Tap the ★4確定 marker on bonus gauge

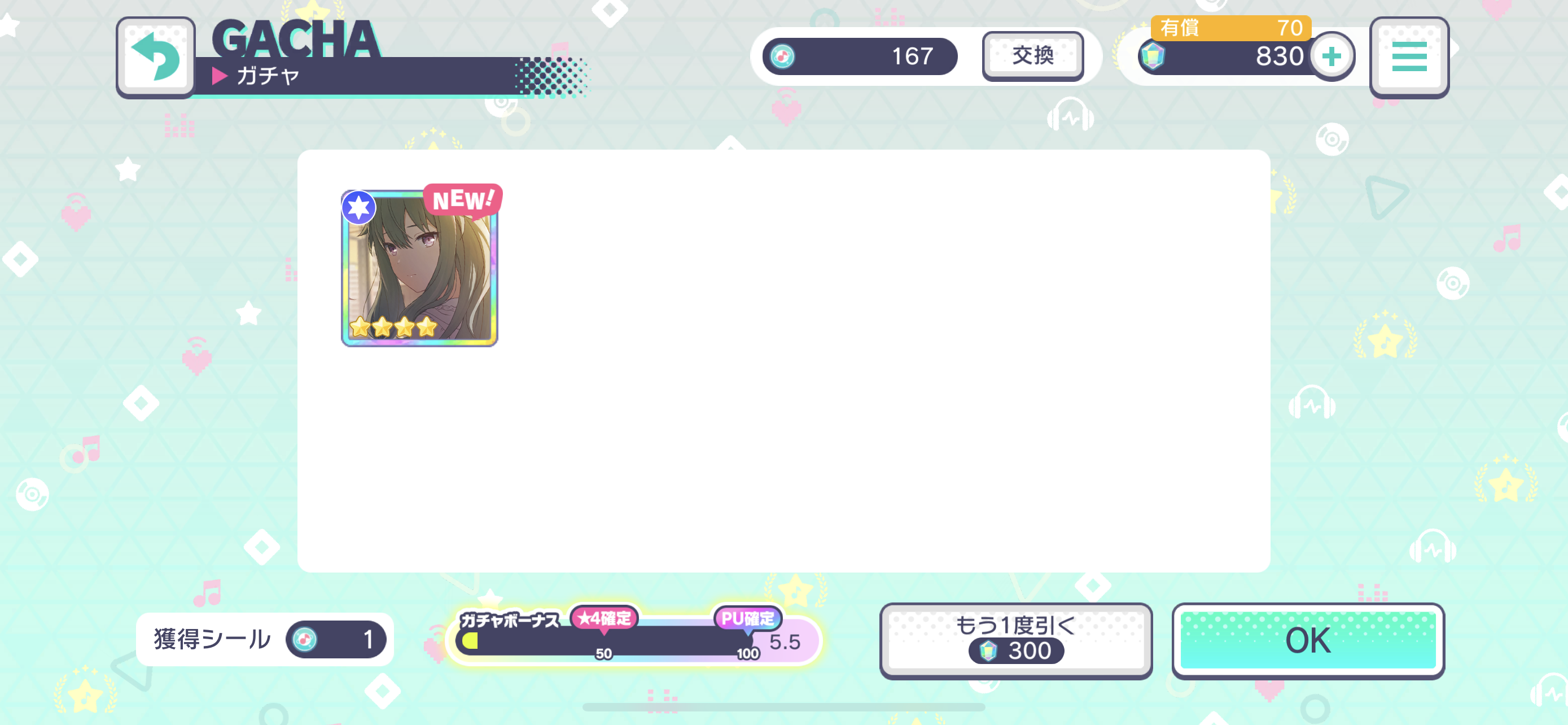[x=604, y=618]
